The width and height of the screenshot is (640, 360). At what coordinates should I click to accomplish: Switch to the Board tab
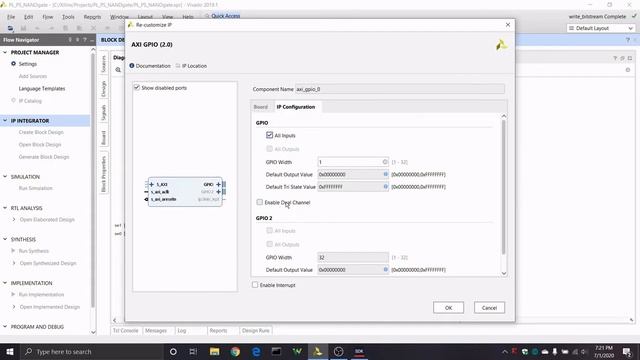tap(261, 107)
